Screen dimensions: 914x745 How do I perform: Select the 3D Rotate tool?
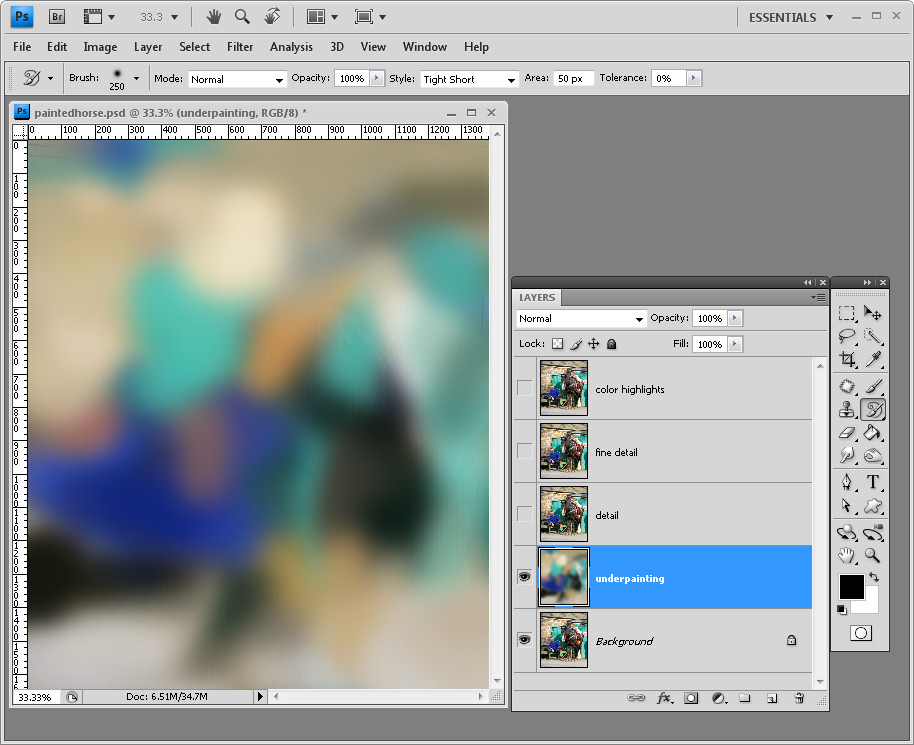847,532
